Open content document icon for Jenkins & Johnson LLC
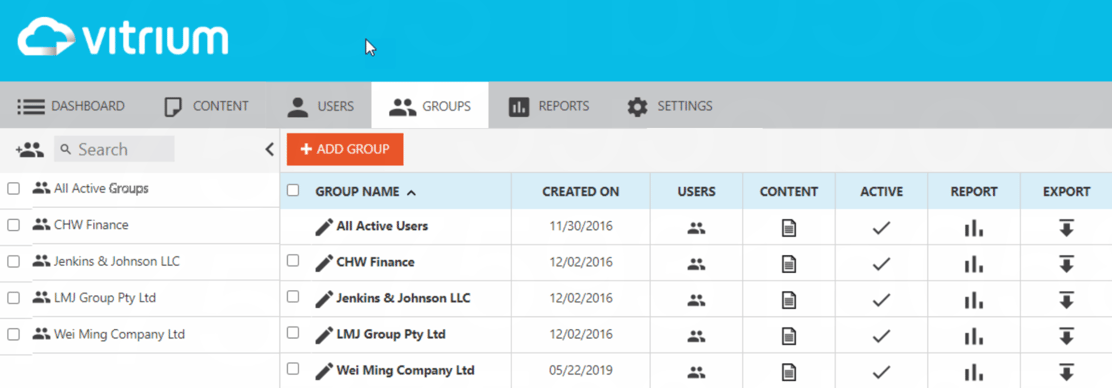The image size is (1112, 388). (x=789, y=300)
